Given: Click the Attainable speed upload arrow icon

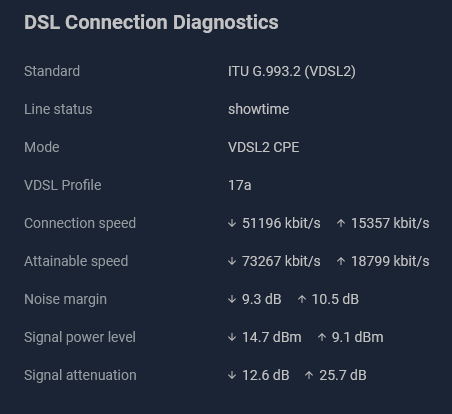Looking at the screenshot, I should pos(341,261).
